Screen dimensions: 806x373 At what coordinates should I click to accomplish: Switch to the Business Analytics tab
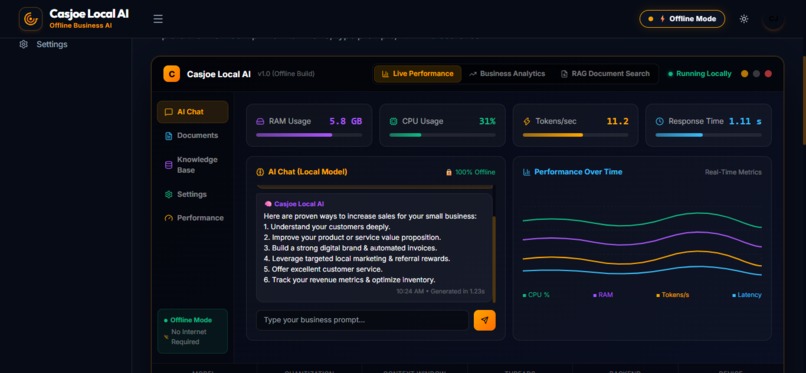point(507,73)
